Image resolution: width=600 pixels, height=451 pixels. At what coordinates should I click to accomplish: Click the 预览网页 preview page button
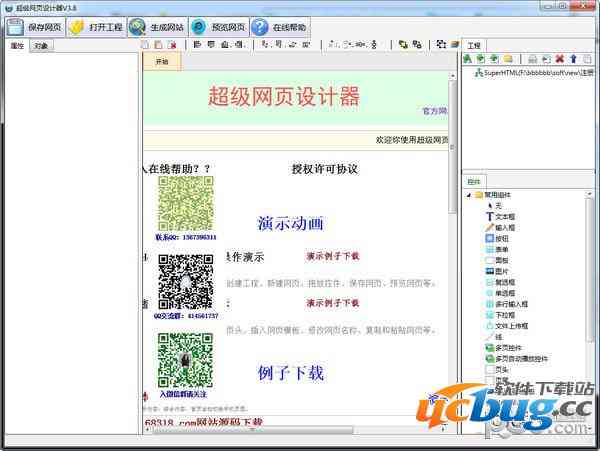[x=219, y=27]
